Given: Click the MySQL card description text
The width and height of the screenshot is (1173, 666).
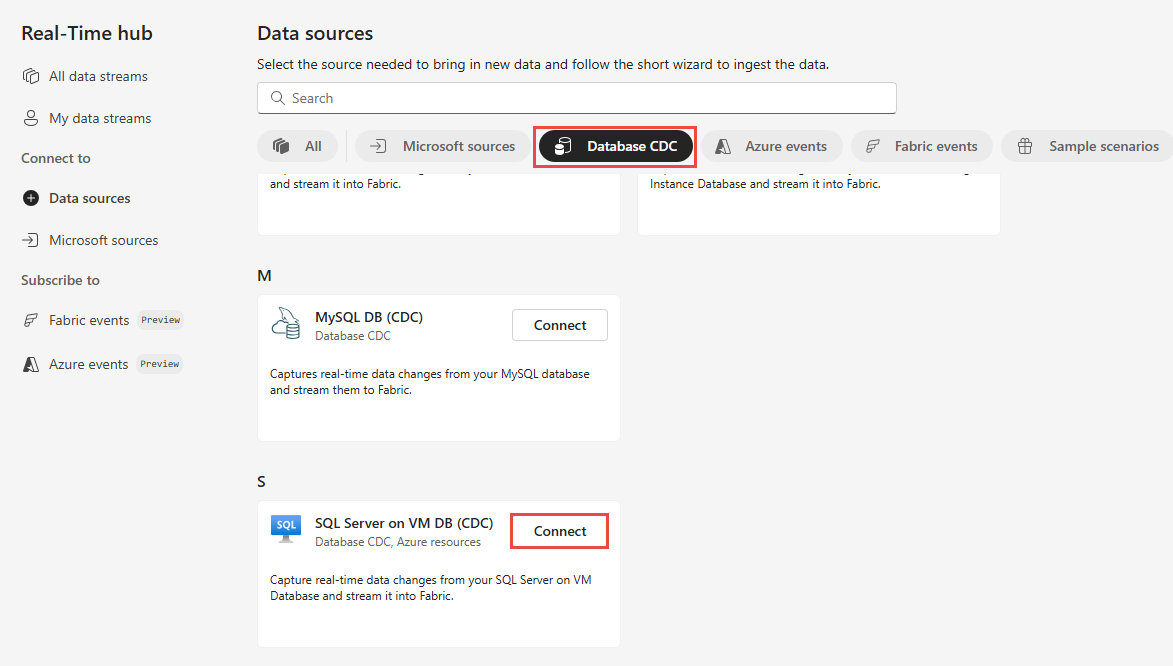Looking at the screenshot, I should point(429,382).
